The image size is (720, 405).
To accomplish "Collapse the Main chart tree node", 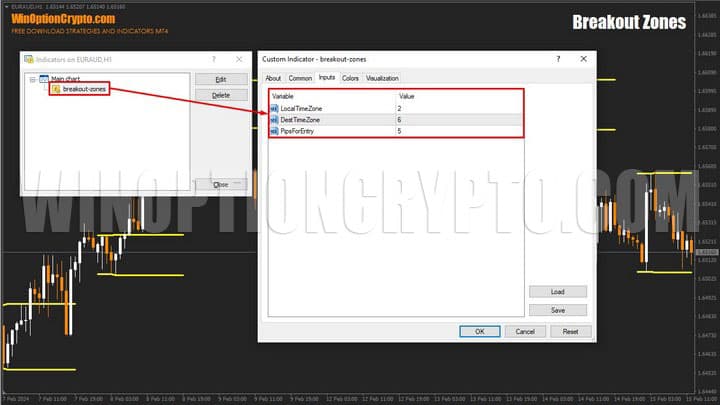I will [32, 79].
